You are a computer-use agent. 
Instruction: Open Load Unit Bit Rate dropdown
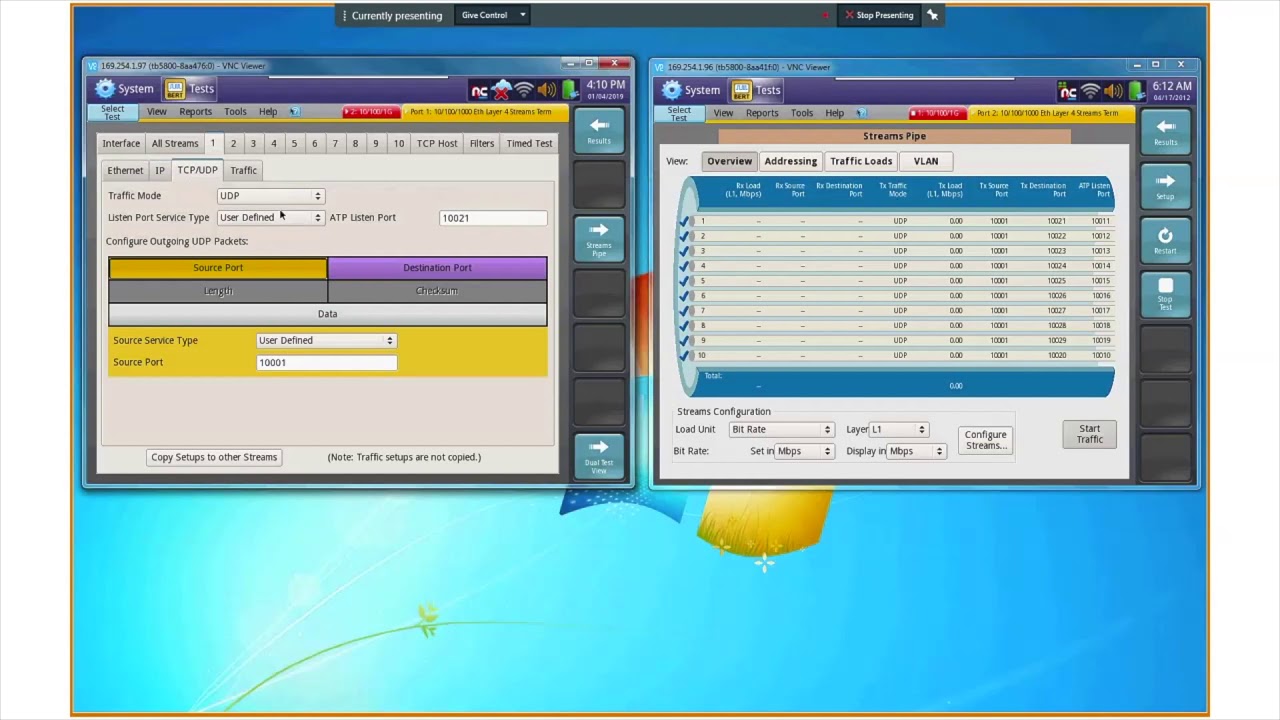pyautogui.click(x=781, y=429)
